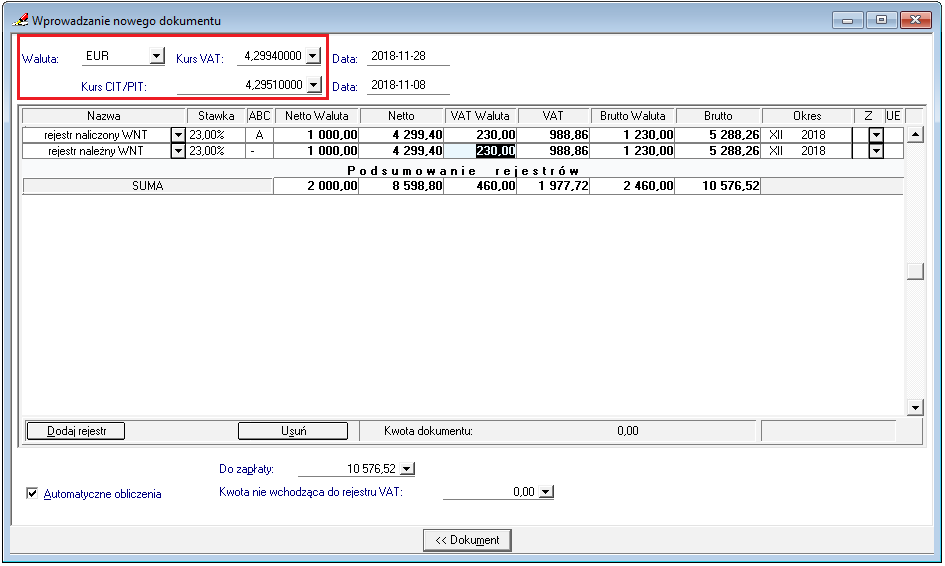Click the Brutto Waluta column header
The image size is (945, 566).
tap(633, 116)
